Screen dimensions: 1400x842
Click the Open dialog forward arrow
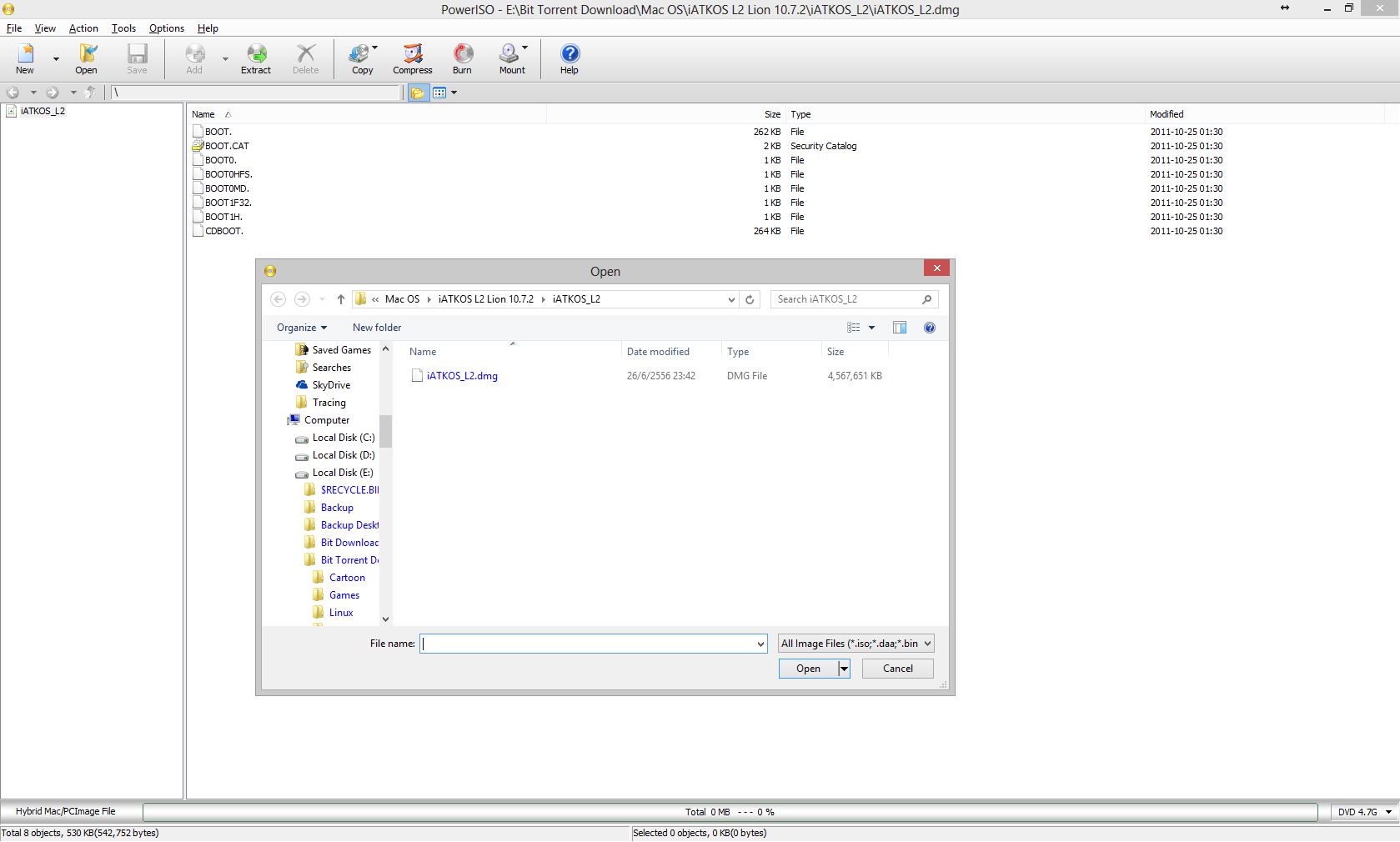click(302, 299)
